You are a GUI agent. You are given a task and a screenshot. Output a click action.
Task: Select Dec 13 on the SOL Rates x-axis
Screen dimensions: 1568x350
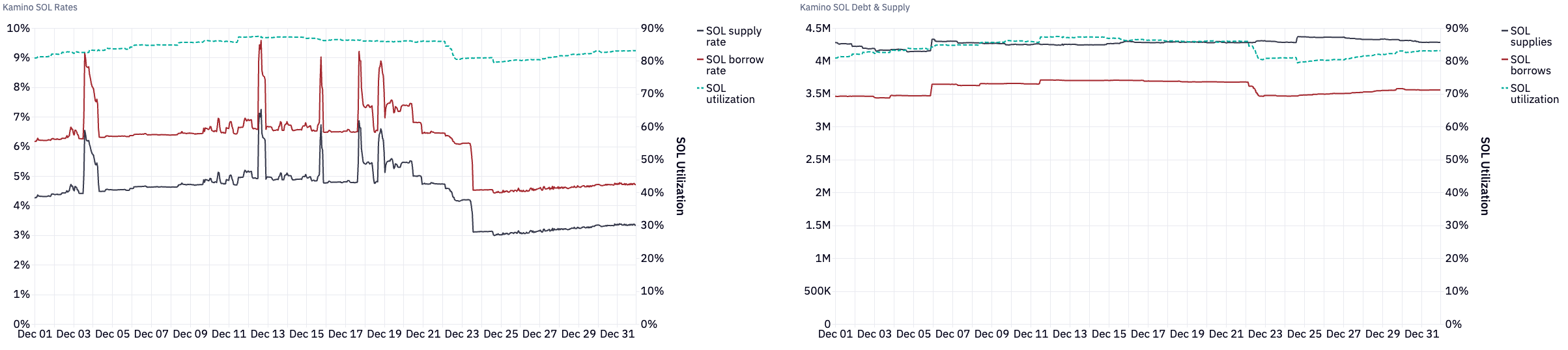(x=268, y=334)
